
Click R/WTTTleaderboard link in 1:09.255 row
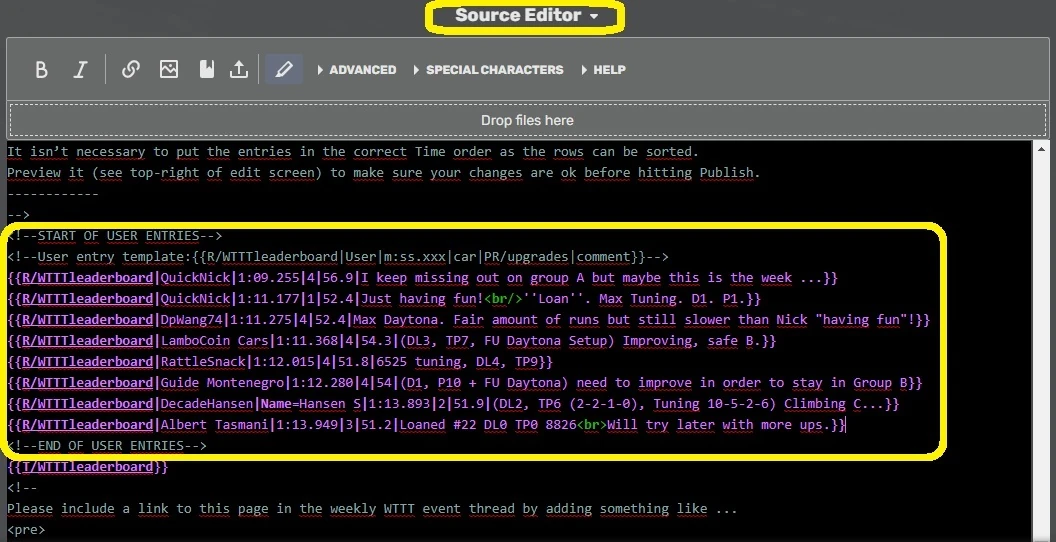tap(88, 277)
